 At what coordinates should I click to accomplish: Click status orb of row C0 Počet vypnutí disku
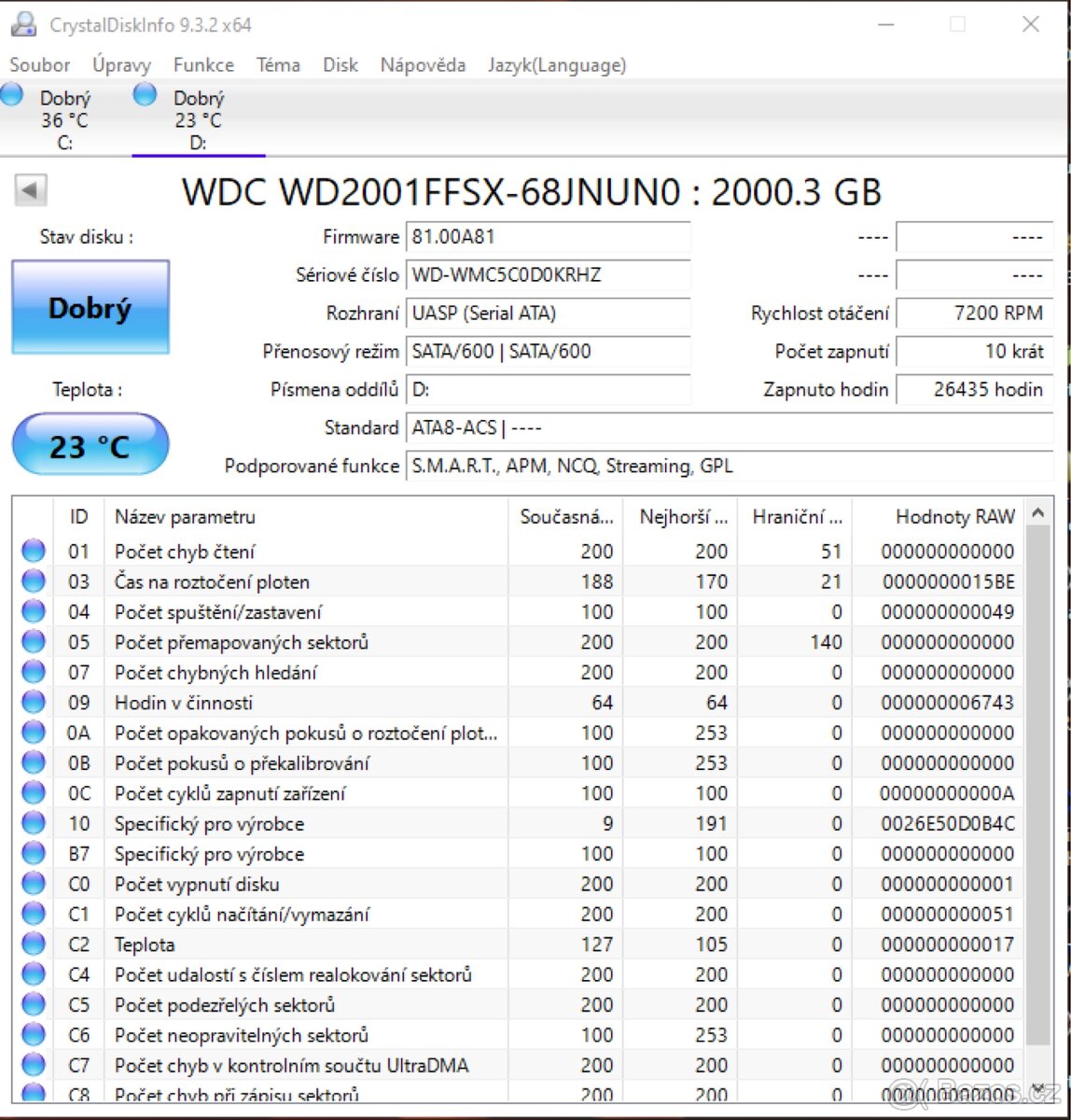[34, 884]
